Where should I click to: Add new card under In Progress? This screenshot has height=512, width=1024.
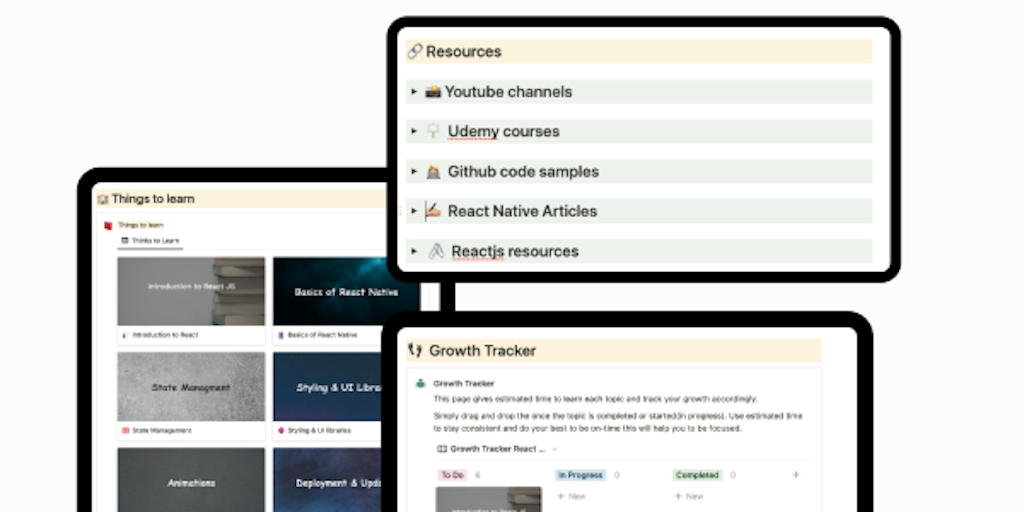tap(571, 496)
